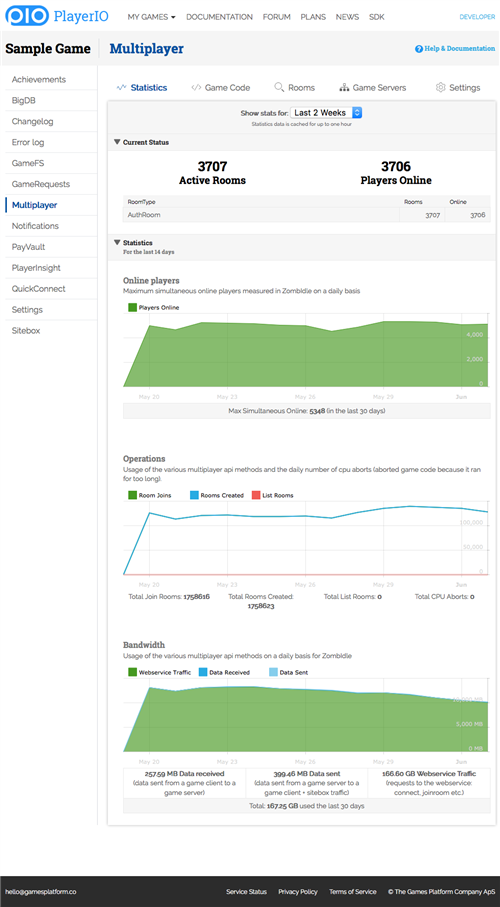This screenshot has height=907, width=500.
Task: Click the Statistics tab pulse icon
Action: 121,87
